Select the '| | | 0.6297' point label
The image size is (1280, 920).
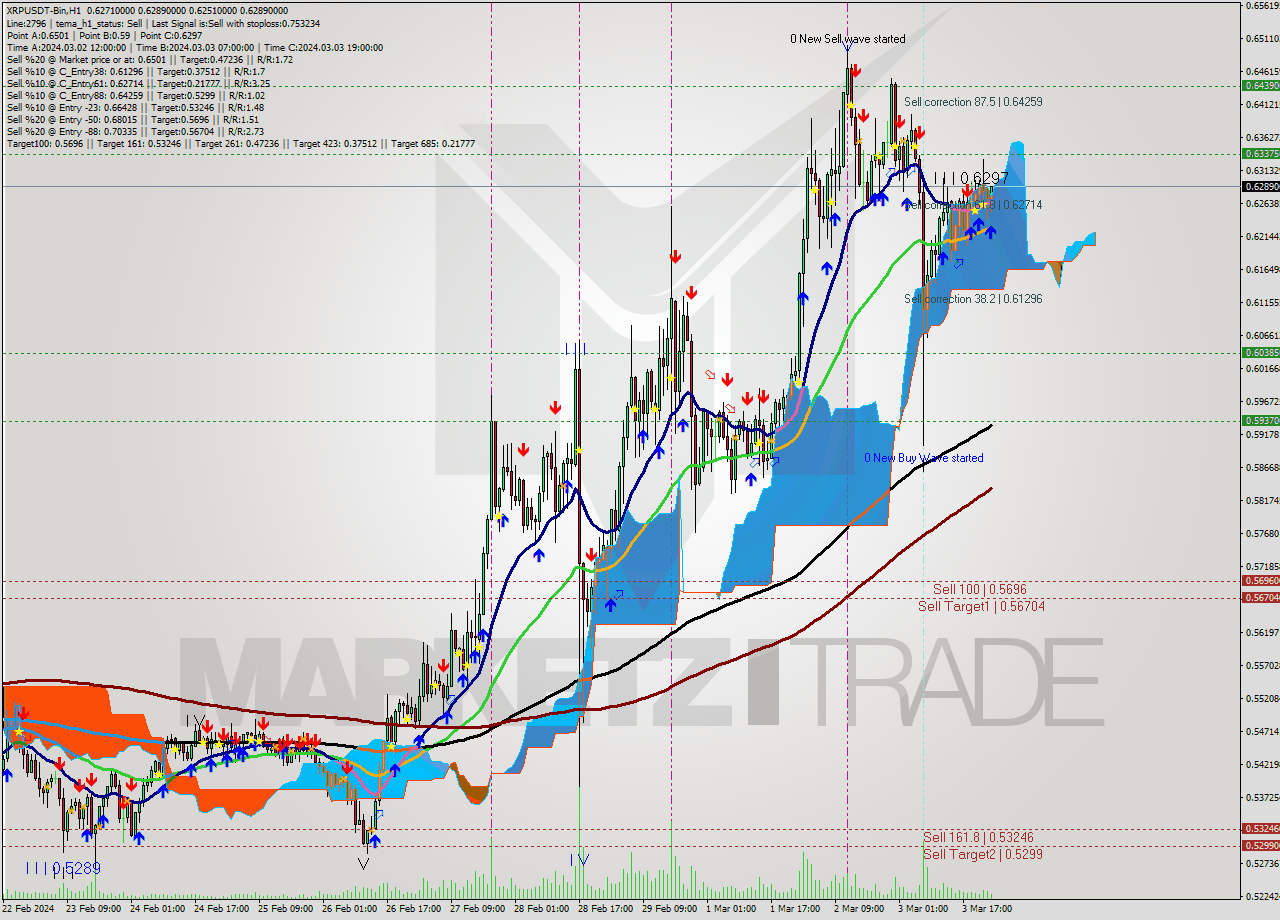click(970, 178)
